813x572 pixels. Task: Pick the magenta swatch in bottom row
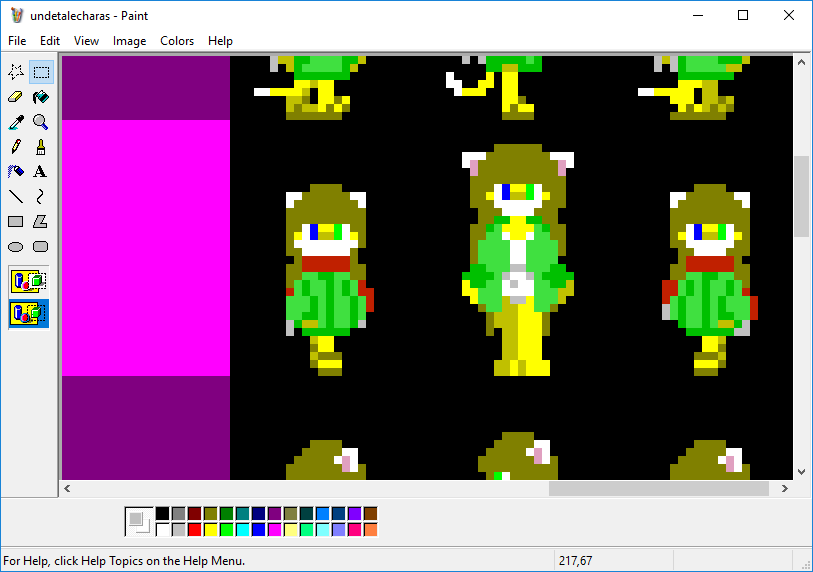275,529
